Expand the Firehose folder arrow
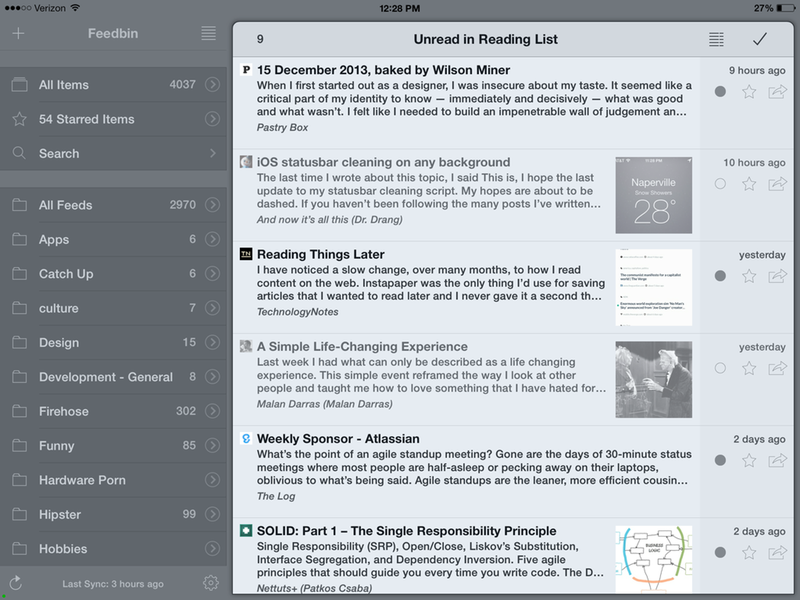The image size is (800, 600). pyautogui.click(x=212, y=411)
